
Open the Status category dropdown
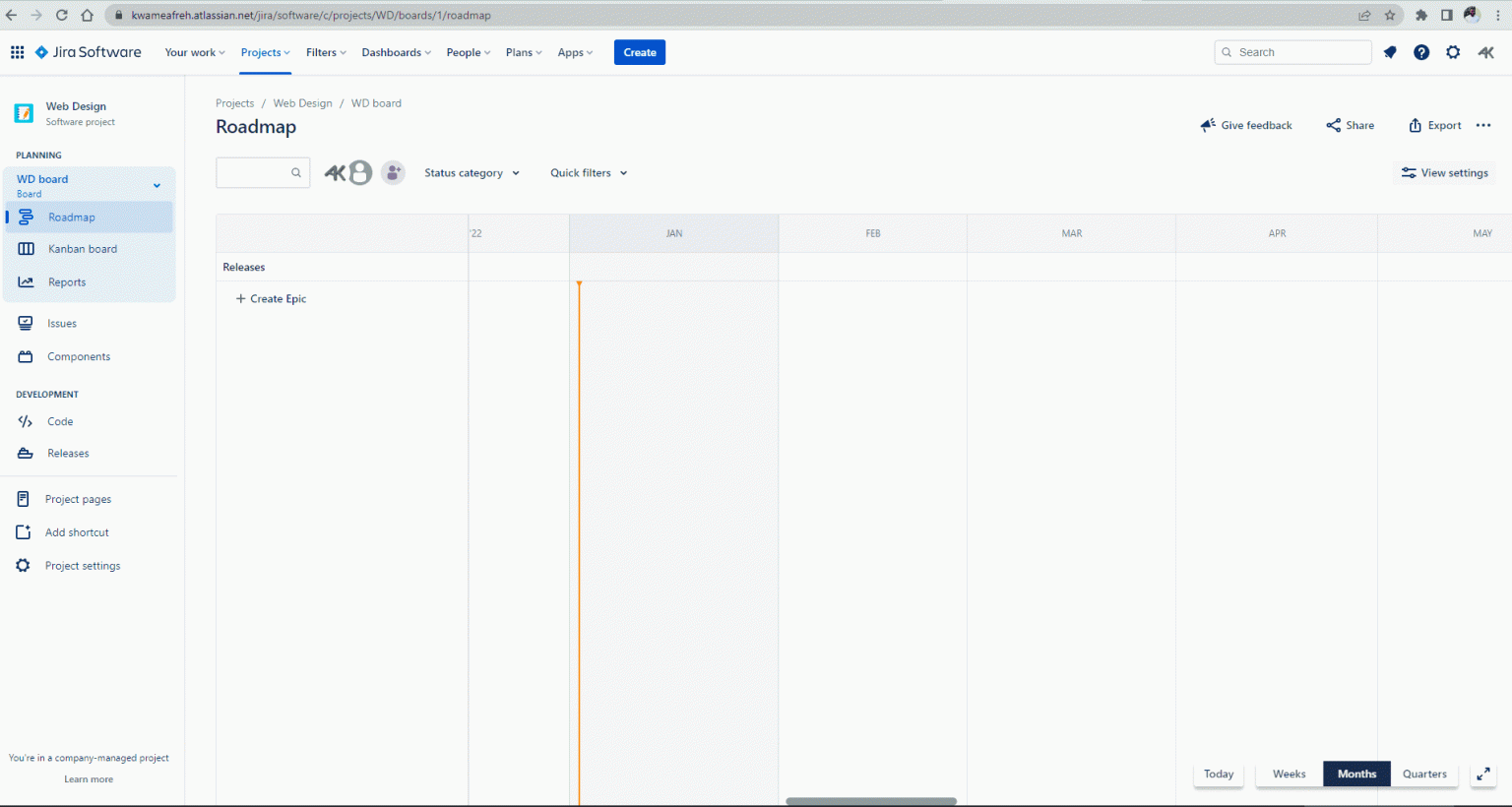(472, 172)
